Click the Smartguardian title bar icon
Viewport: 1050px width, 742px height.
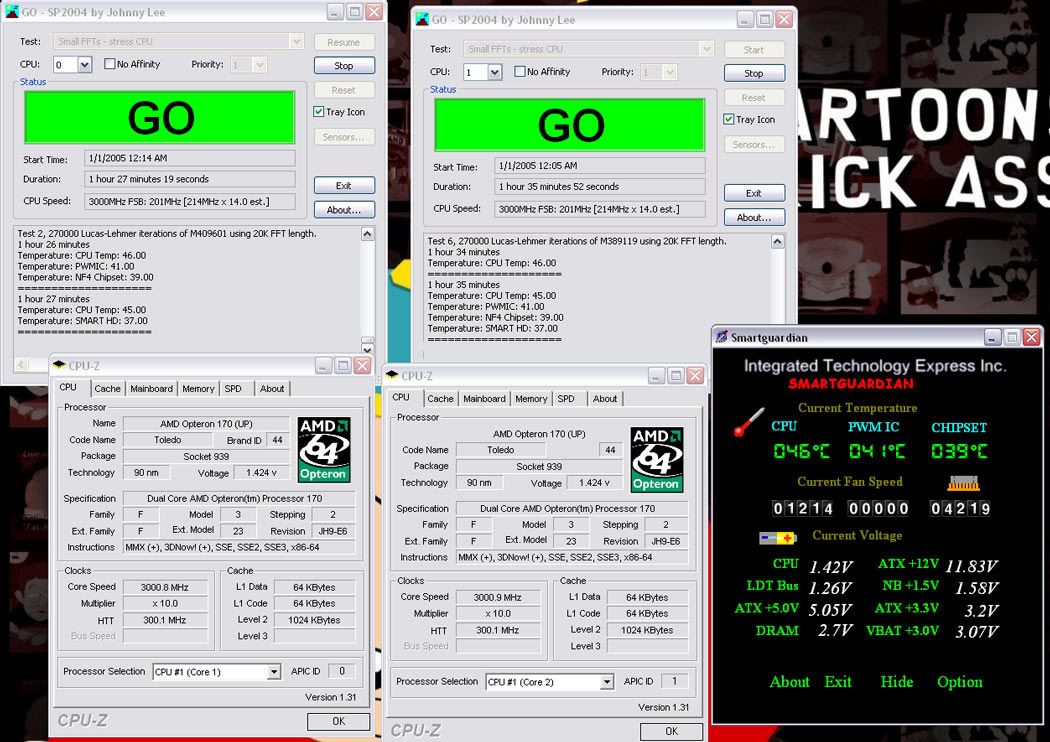click(x=721, y=337)
